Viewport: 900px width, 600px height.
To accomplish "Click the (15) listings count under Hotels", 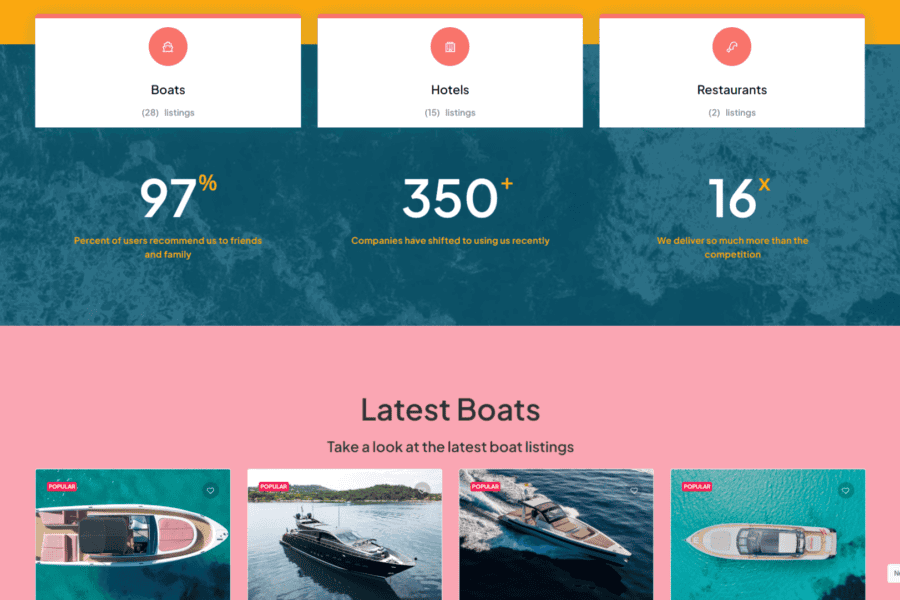I will 449,113.
